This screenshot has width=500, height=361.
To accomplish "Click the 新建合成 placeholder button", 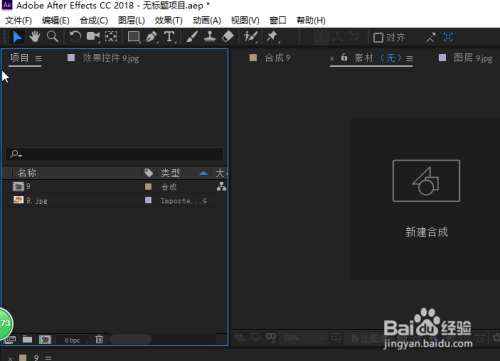I will (x=426, y=199).
